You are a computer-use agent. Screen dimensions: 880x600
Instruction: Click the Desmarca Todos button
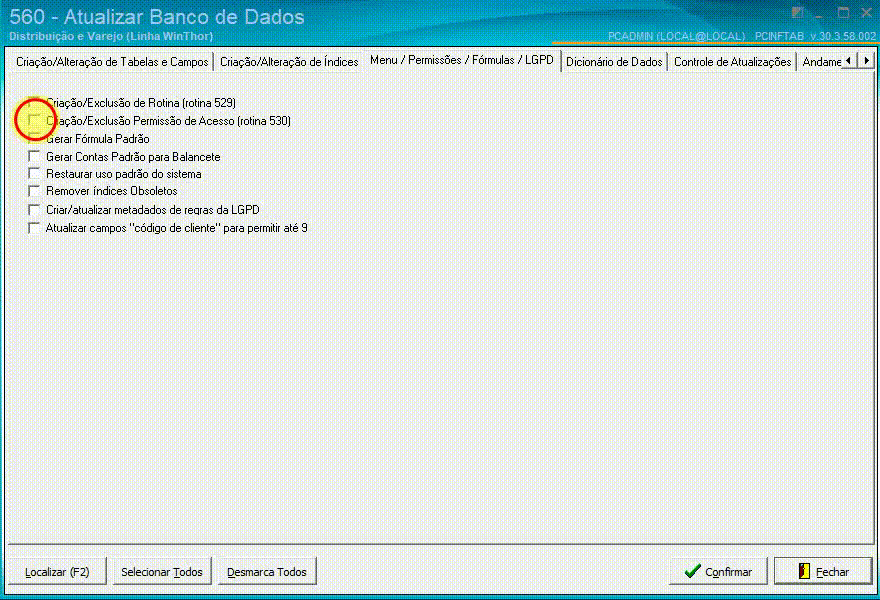pos(267,571)
